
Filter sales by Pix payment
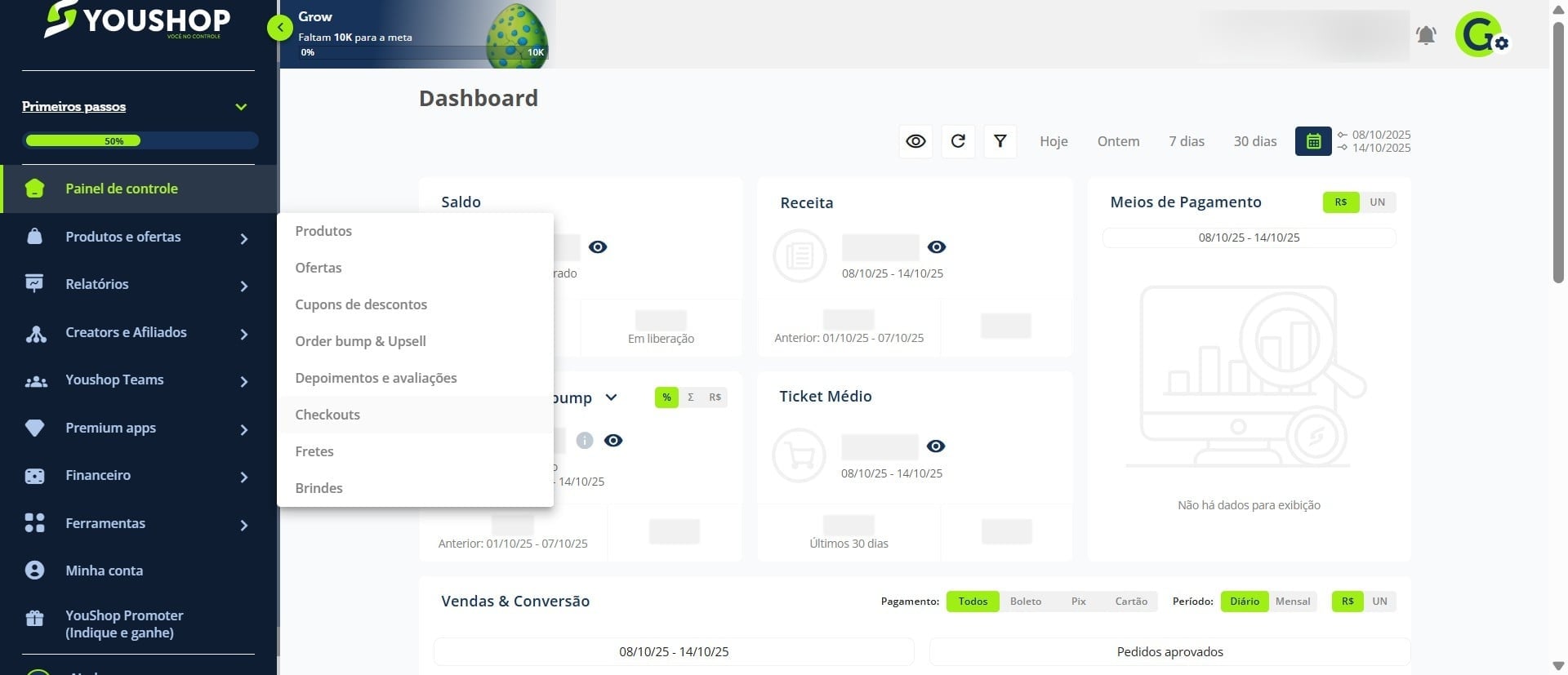point(1079,602)
